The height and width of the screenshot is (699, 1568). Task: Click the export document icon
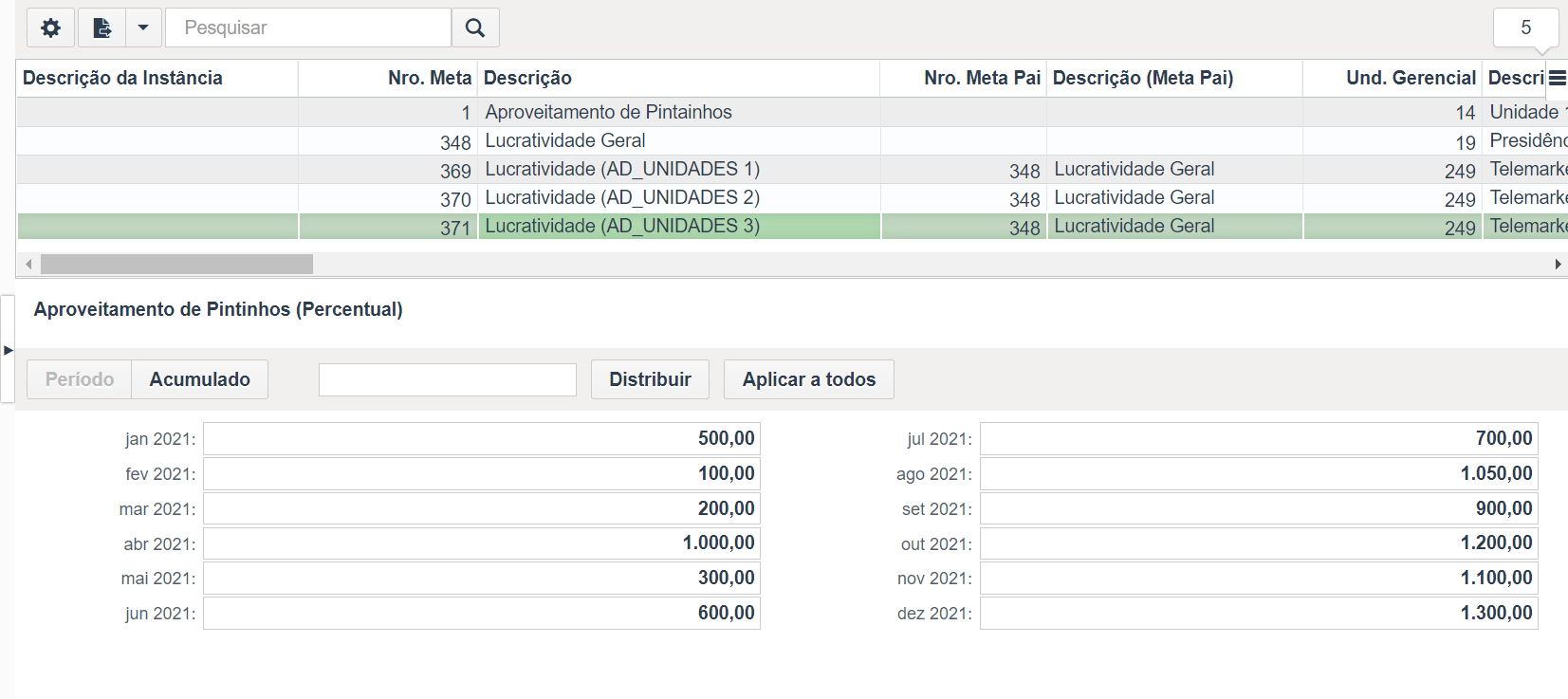pos(101,28)
